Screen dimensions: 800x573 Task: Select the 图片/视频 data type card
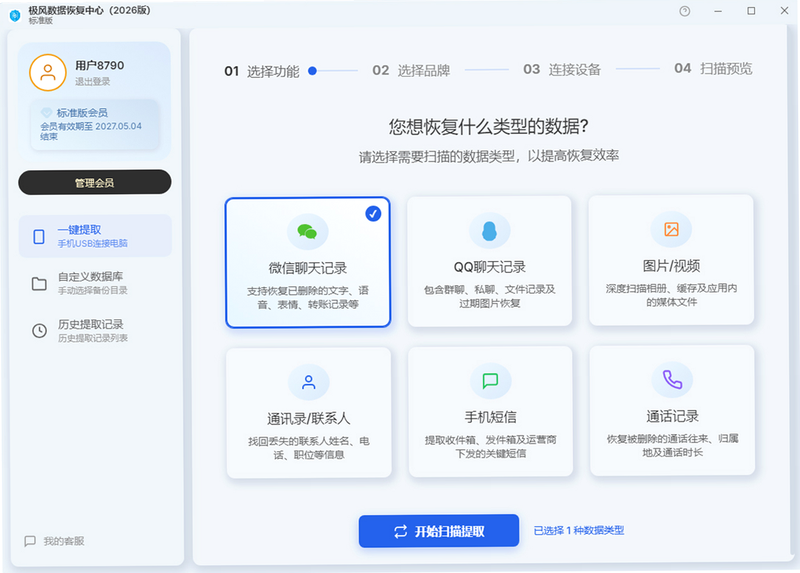coord(671,260)
